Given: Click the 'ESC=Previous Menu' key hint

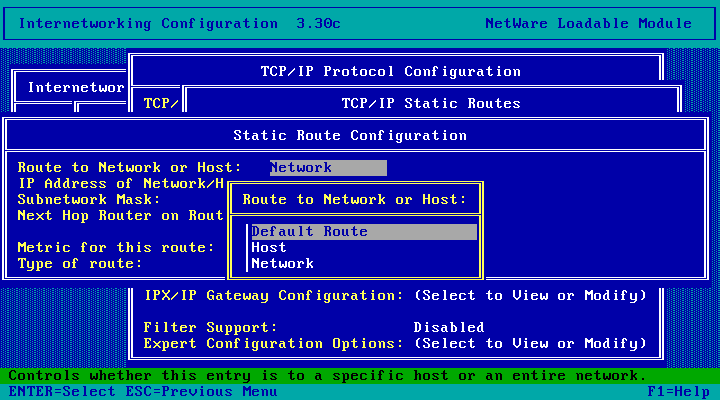Looking at the screenshot, I should click(x=202, y=392).
